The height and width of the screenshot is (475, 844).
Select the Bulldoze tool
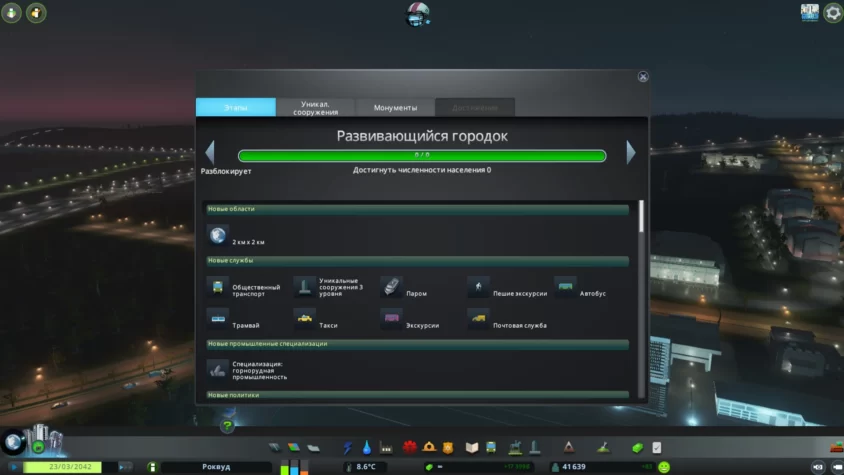837,447
